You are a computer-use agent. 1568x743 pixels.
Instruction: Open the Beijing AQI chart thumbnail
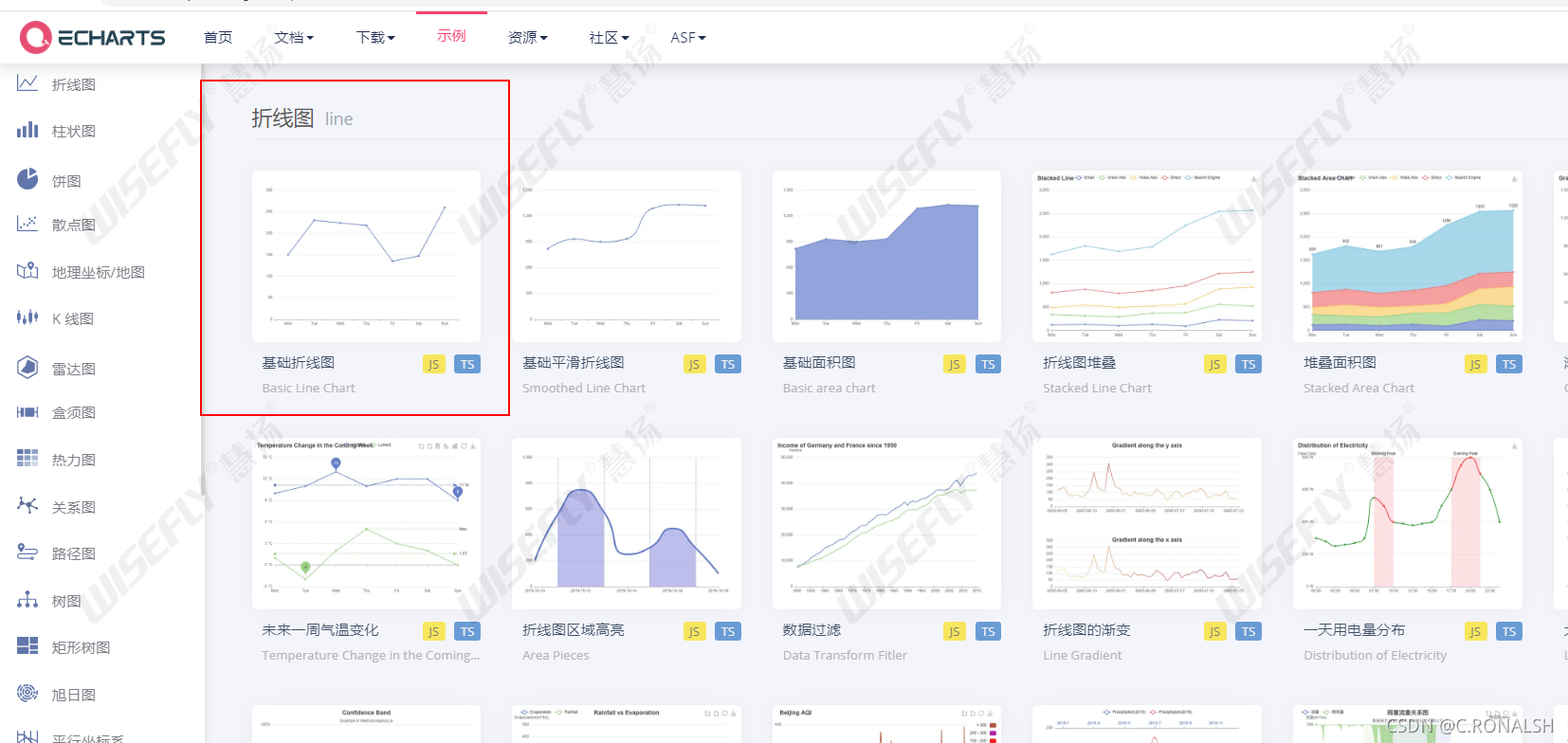pyautogui.click(x=886, y=724)
